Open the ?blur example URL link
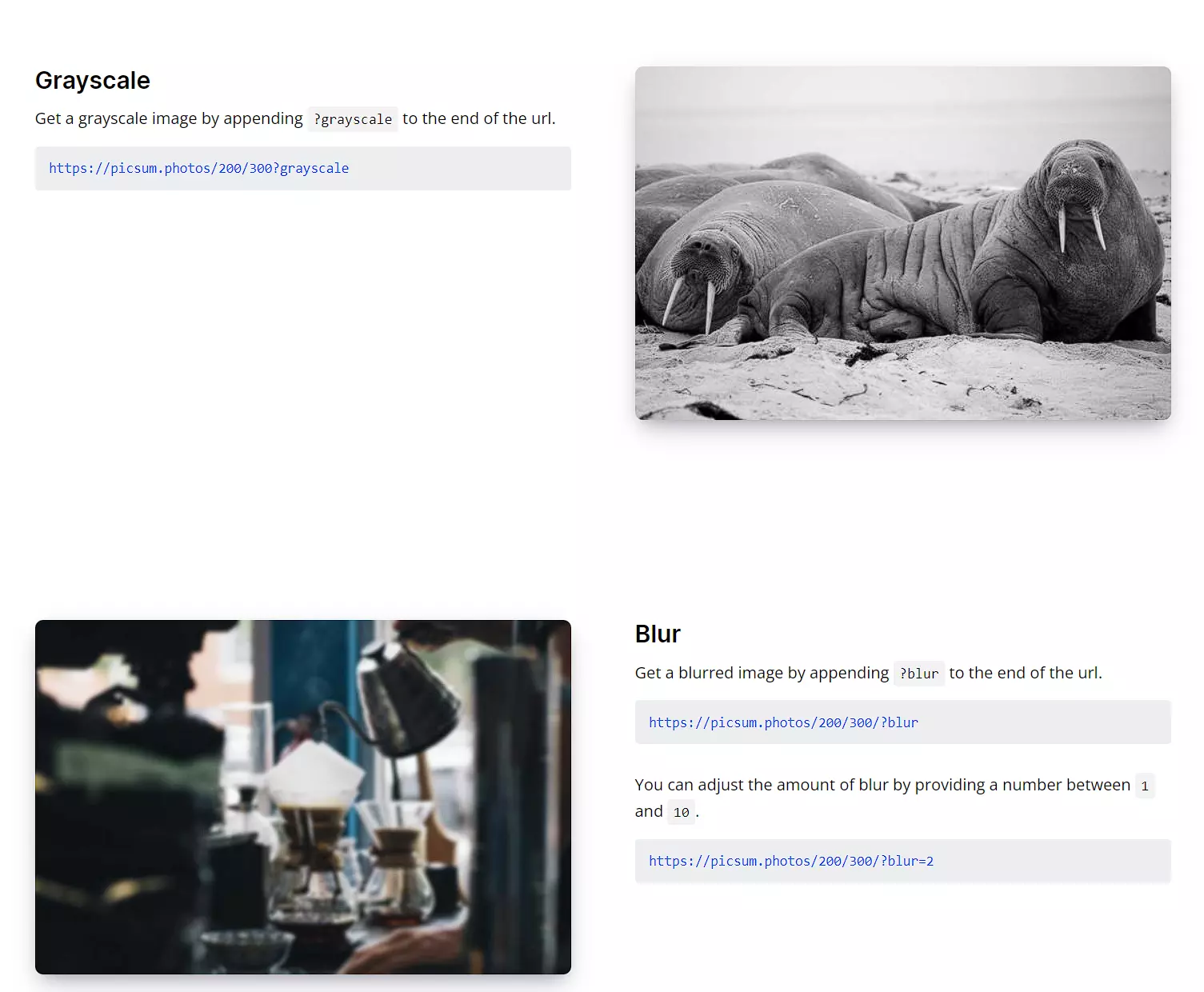The width and height of the screenshot is (1204, 992). click(x=783, y=722)
